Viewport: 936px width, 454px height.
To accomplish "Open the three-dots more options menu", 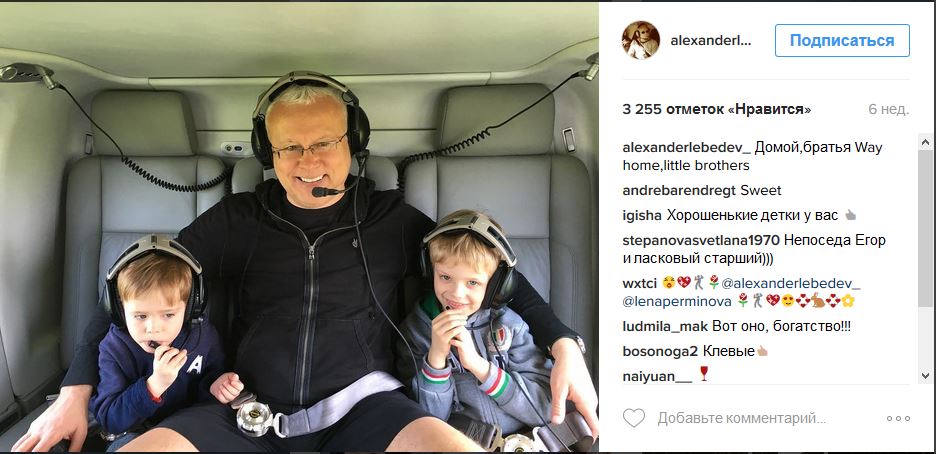I will [x=898, y=419].
